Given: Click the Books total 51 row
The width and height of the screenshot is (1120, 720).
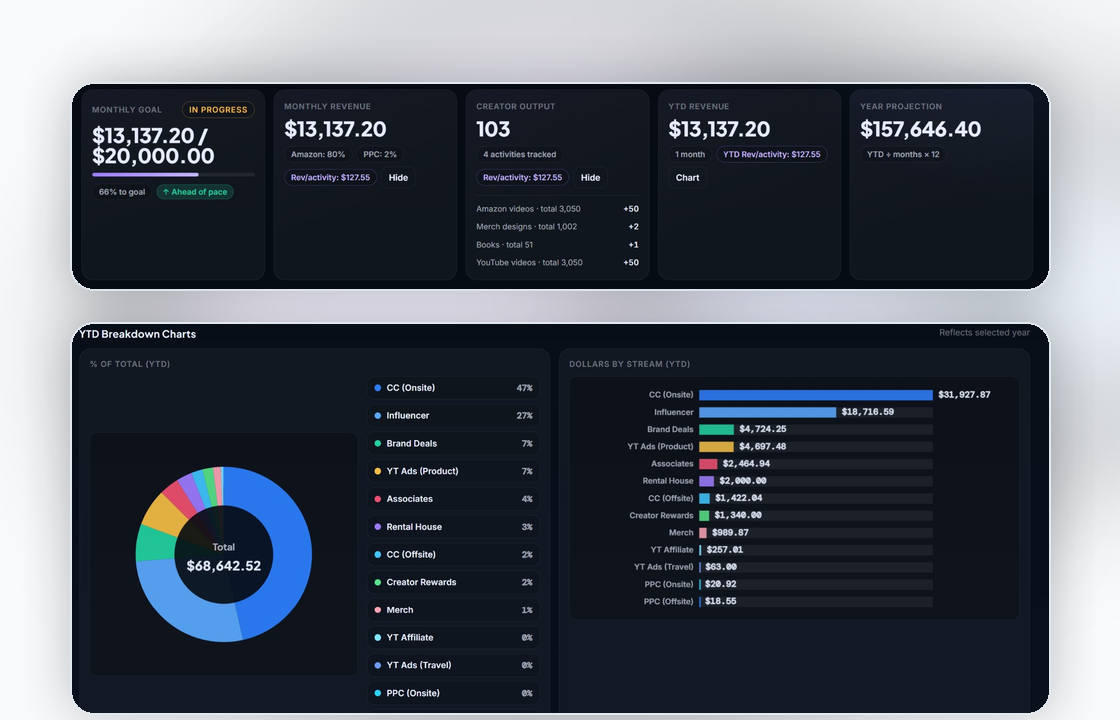Looking at the screenshot, I should tap(557, 245).
